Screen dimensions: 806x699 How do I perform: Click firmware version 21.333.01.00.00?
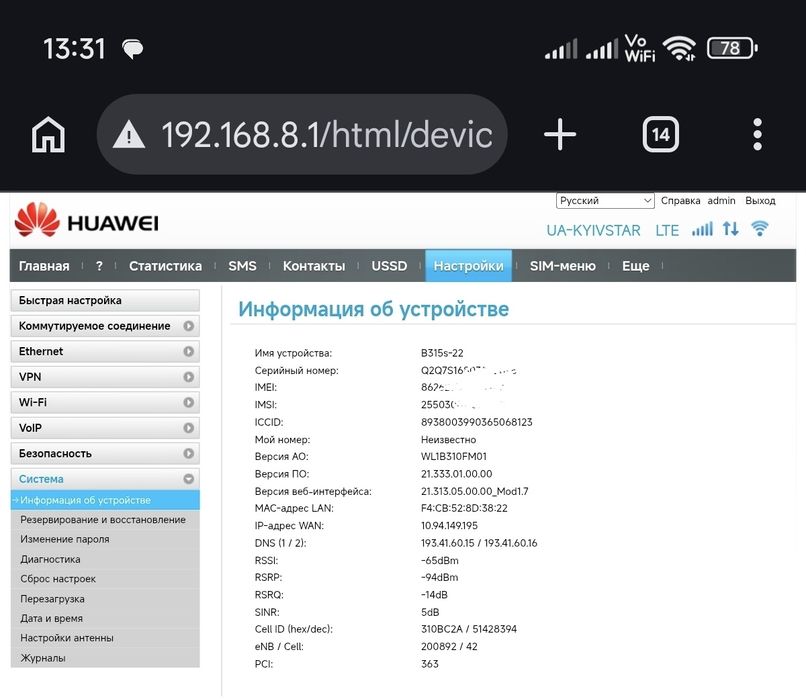point(456,474)
